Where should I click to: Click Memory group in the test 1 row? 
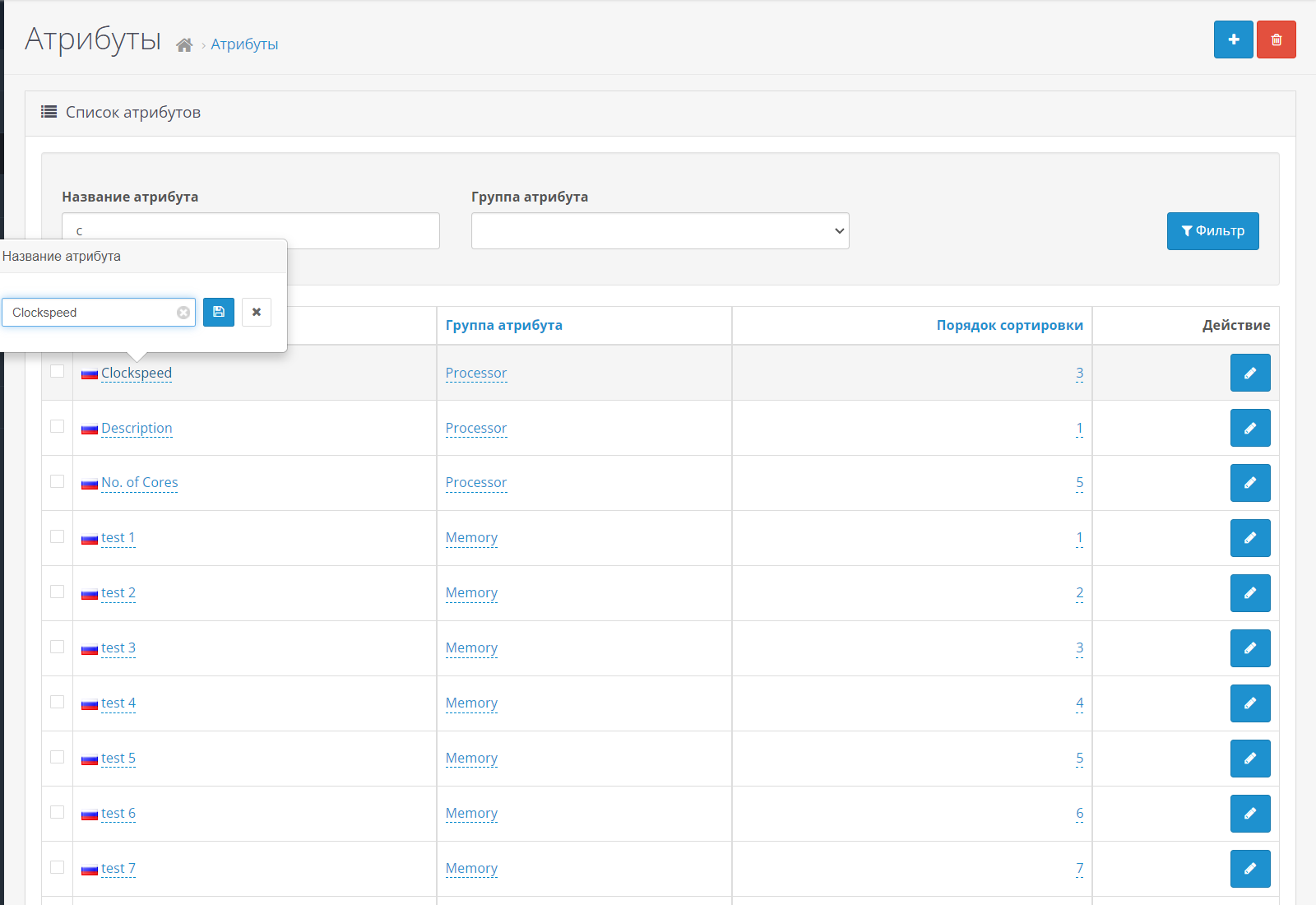tap(471, 537)
